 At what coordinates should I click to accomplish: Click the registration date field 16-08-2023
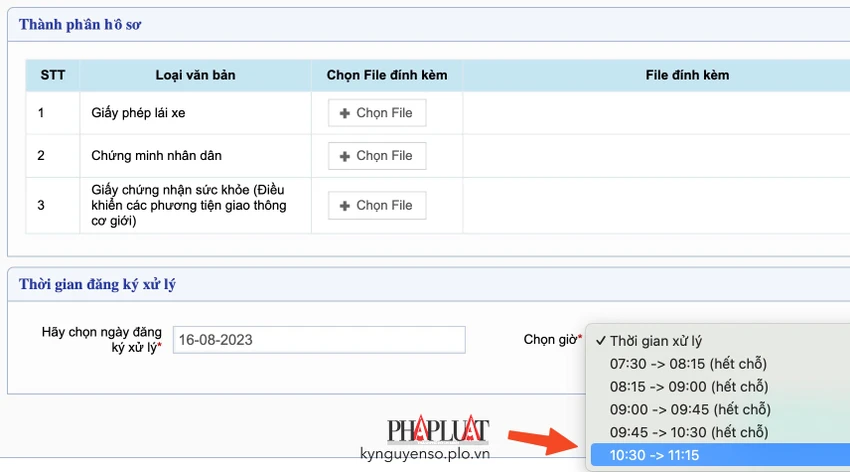tap(319, 340)
